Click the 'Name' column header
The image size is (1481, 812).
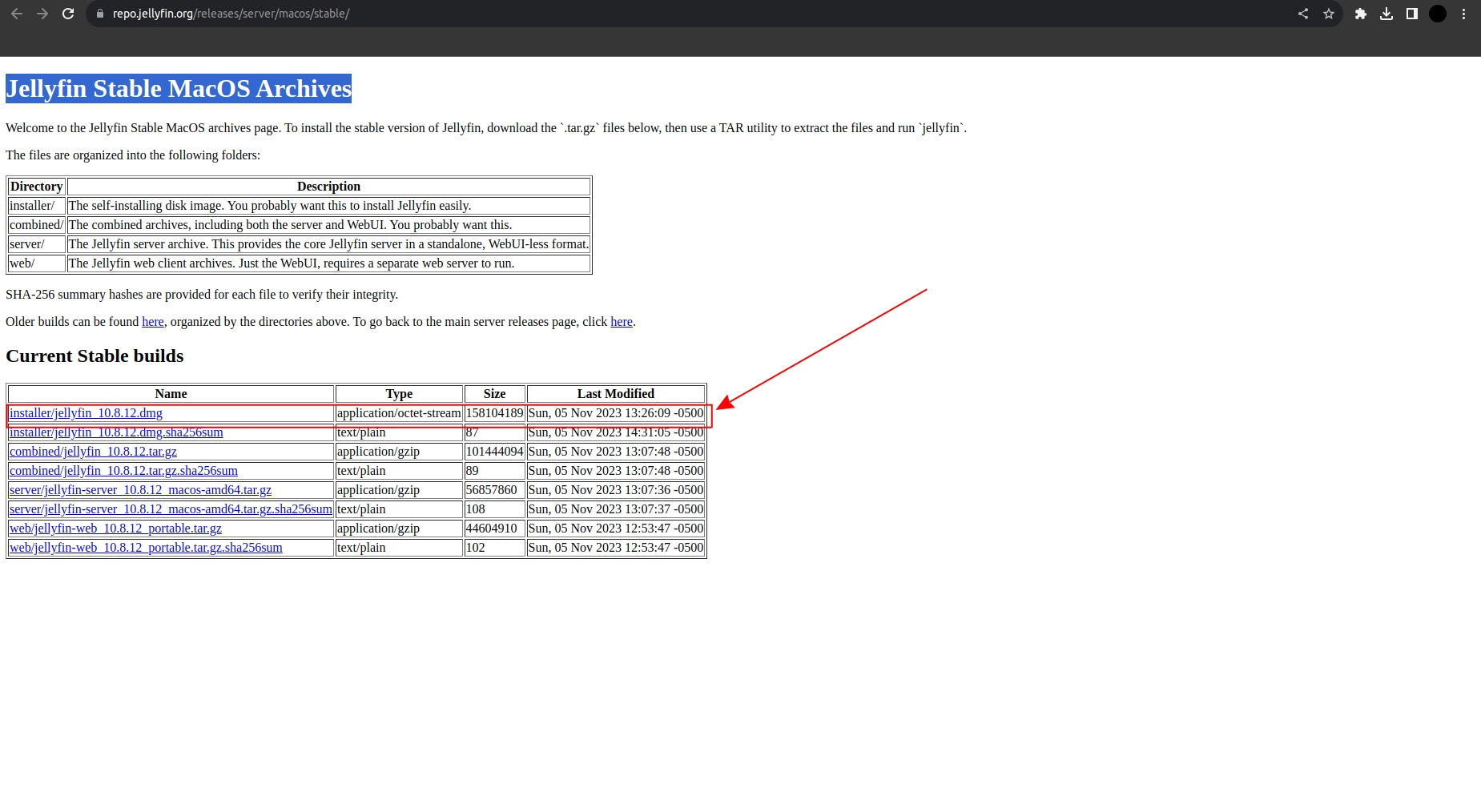[x=171, y=394]
